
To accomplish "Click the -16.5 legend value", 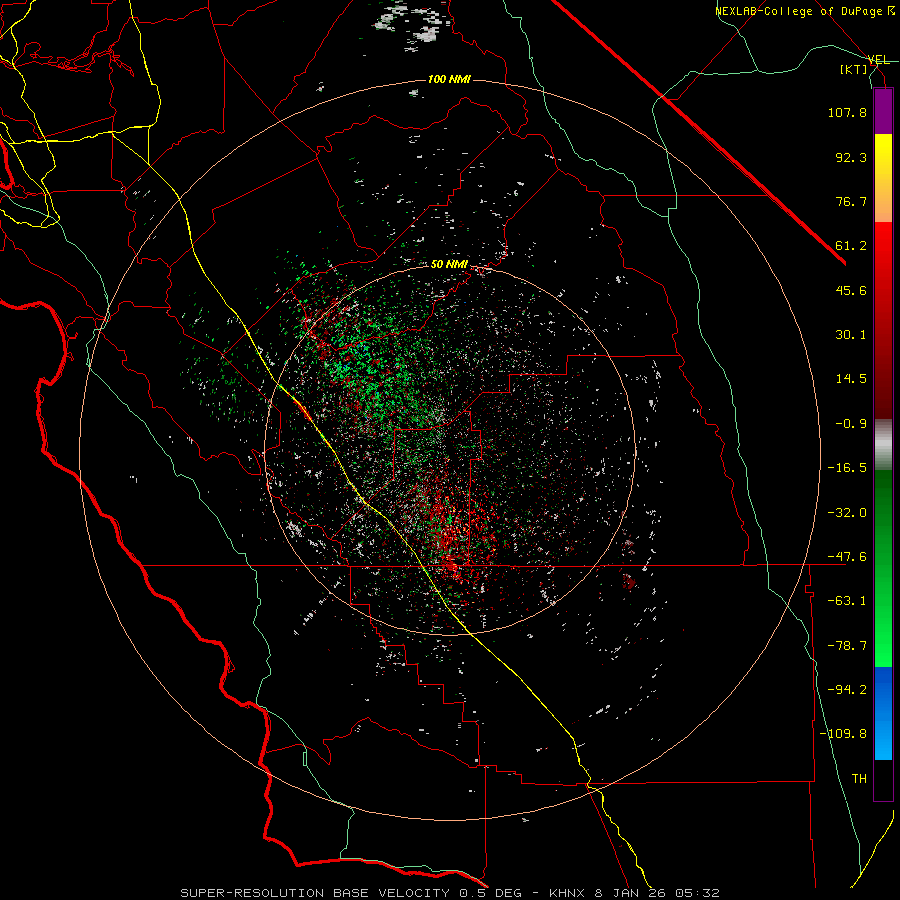I will 847,468.
